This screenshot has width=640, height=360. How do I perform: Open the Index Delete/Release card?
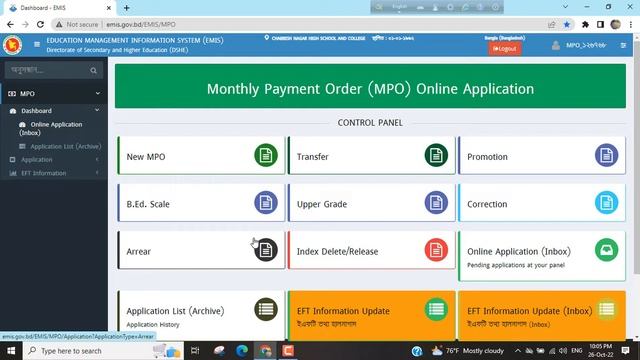click(x=371, y=250)
